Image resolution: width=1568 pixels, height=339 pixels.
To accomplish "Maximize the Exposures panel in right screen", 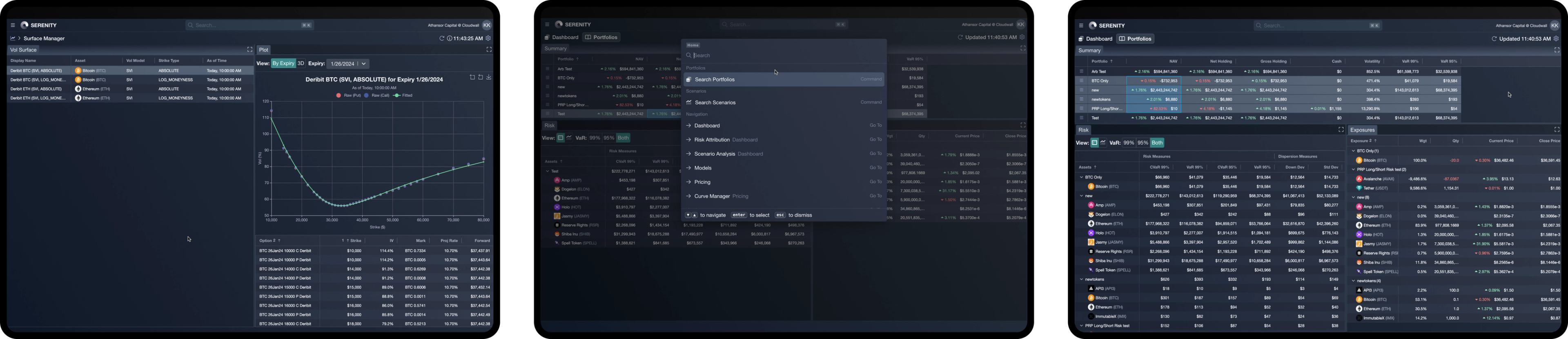I will click(x=1557, y=129).
